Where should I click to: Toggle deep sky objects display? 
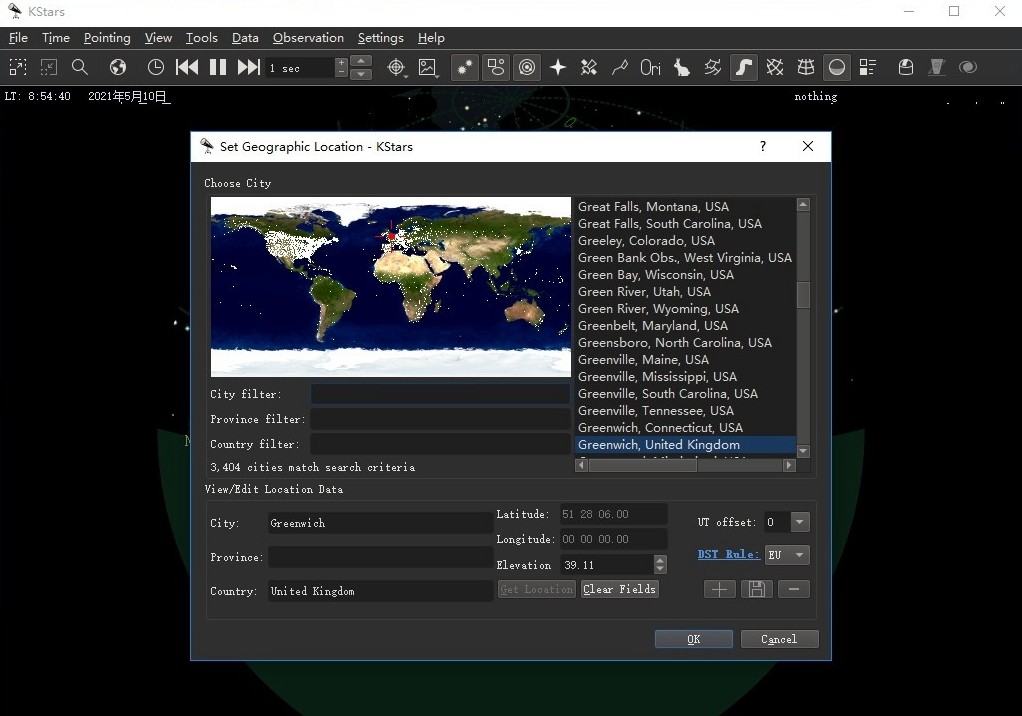(496, 67)
